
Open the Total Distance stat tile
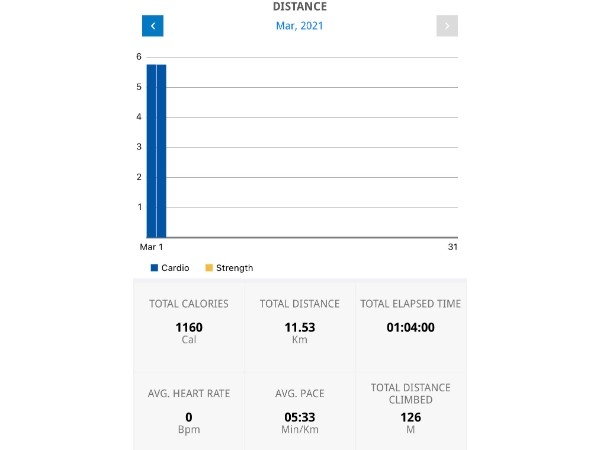click(x=300, y=320)
